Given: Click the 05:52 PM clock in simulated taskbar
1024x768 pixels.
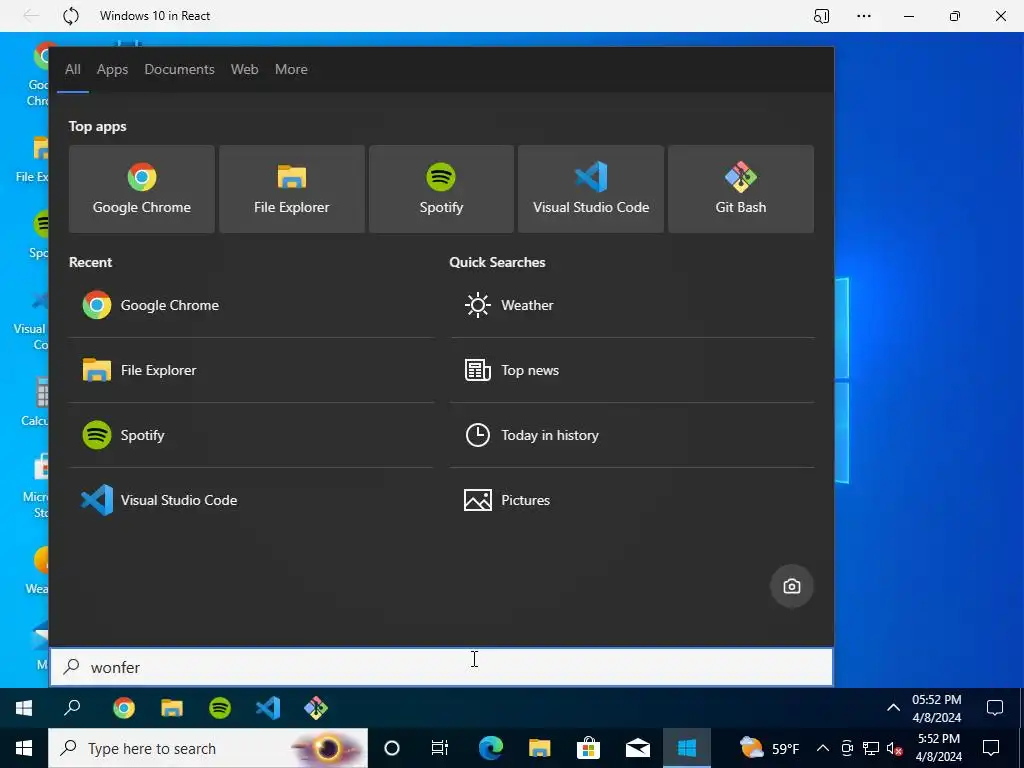Looking at the screenshot, I should coord(936,709).
